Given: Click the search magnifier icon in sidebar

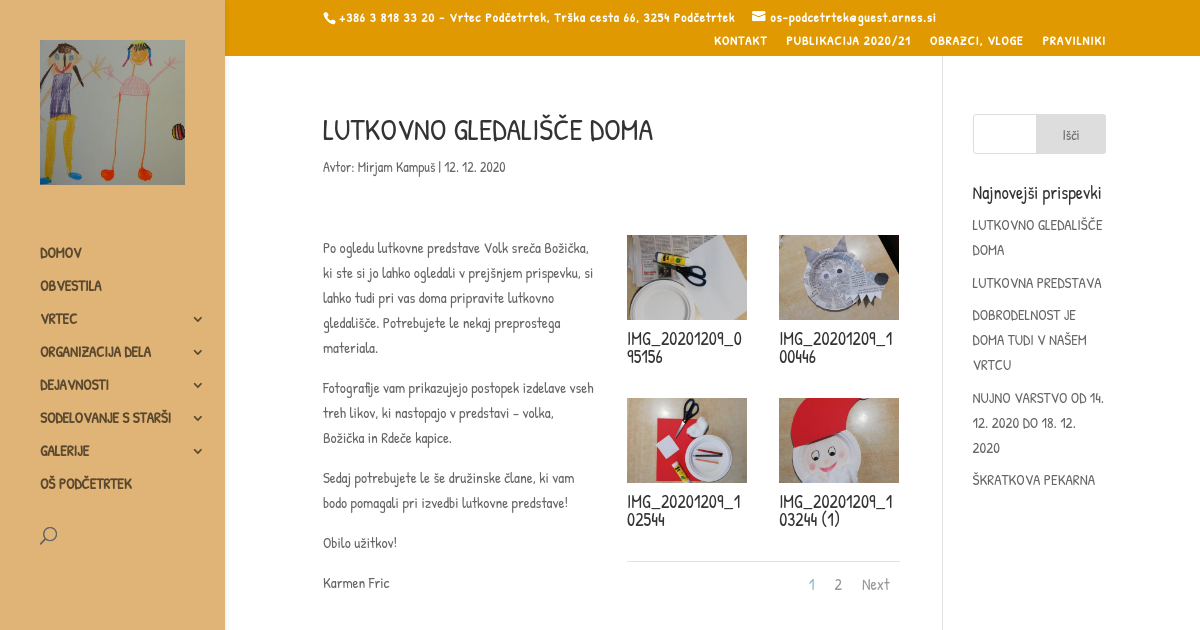Looking at the screenshot, I should coord(48,535).
